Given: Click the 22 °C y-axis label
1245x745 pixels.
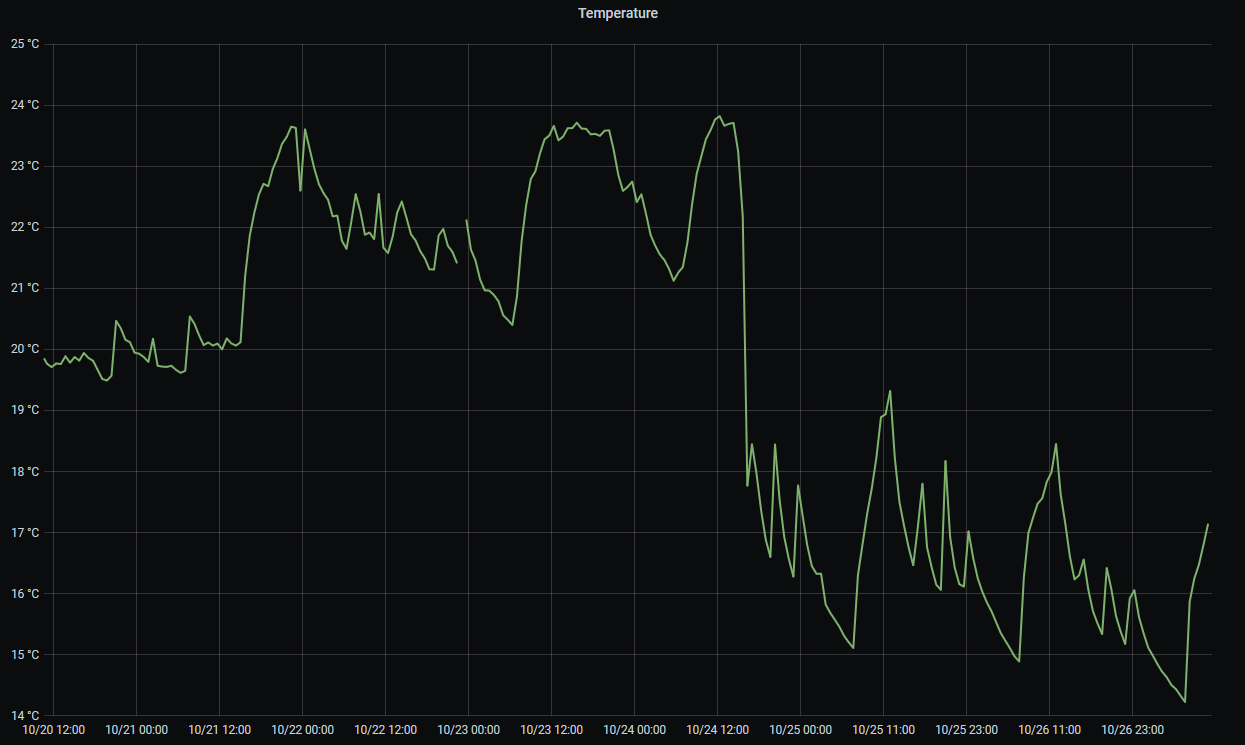Looking at the screenshot, I should 25,227.
